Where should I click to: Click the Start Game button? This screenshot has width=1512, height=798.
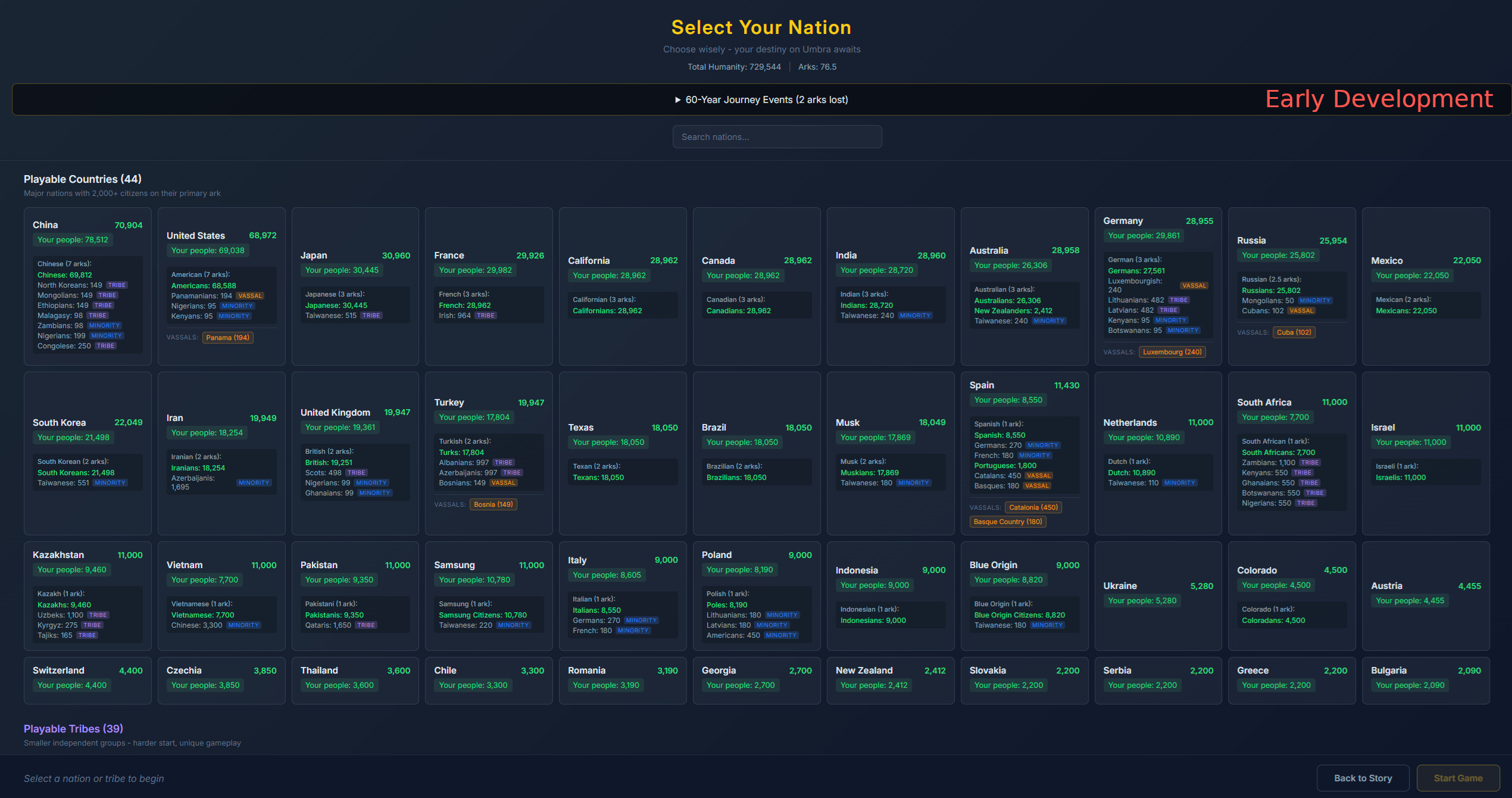coord(1458,778)
